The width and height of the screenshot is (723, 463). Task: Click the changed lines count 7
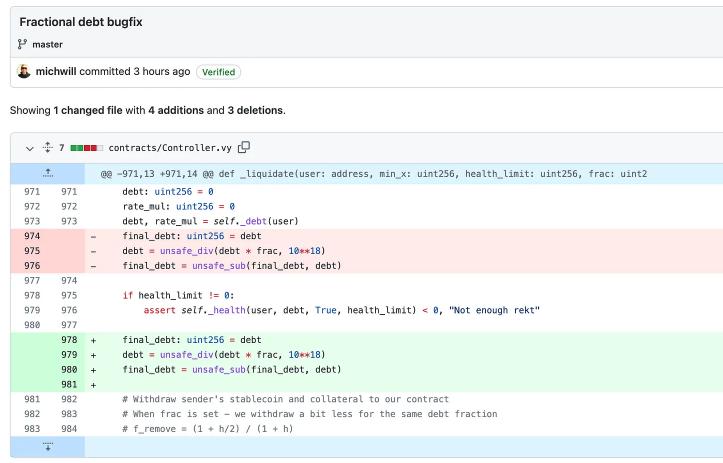[x=61, y=148]
